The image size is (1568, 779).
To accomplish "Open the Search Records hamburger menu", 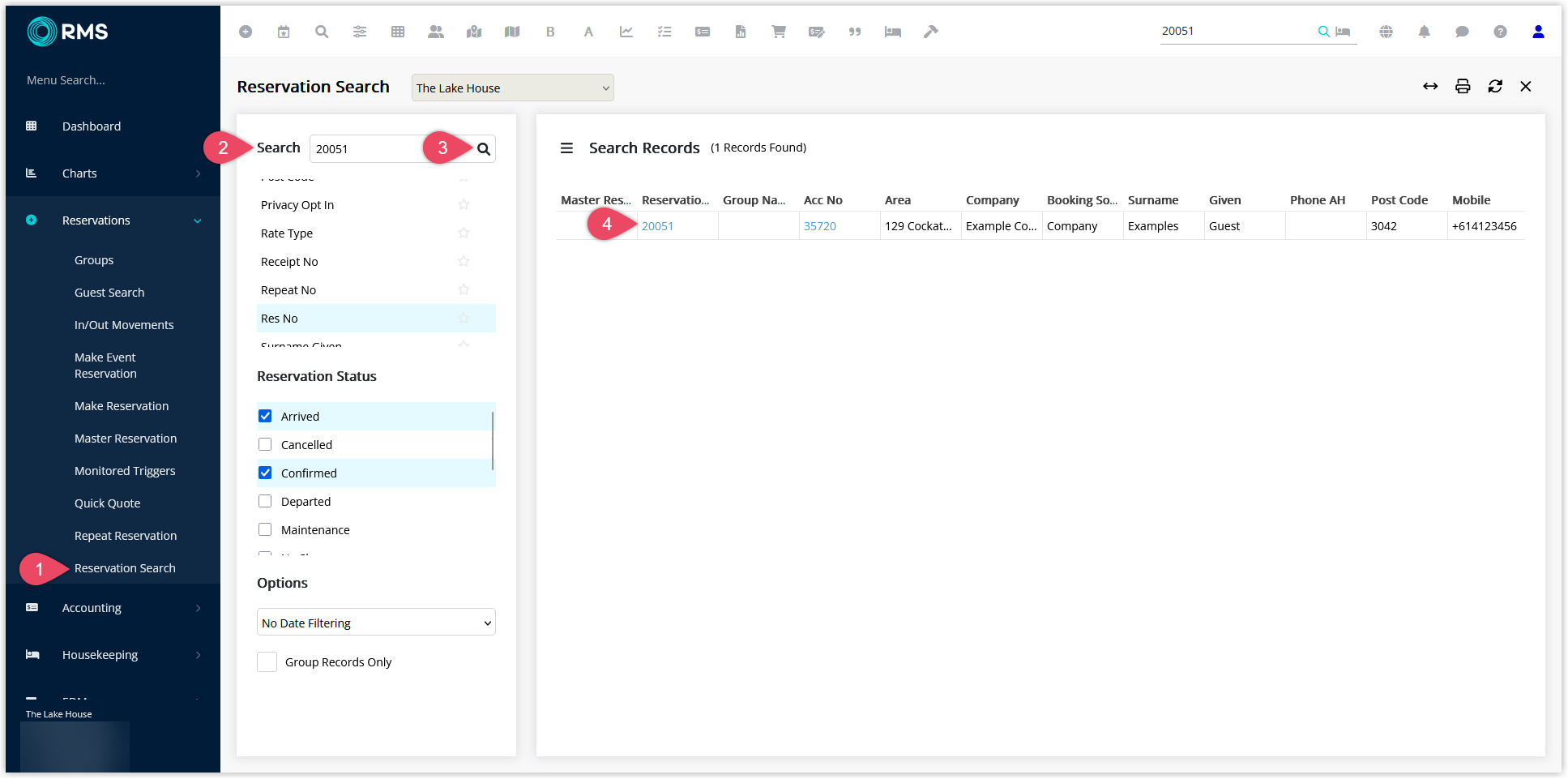I will 566,148.
